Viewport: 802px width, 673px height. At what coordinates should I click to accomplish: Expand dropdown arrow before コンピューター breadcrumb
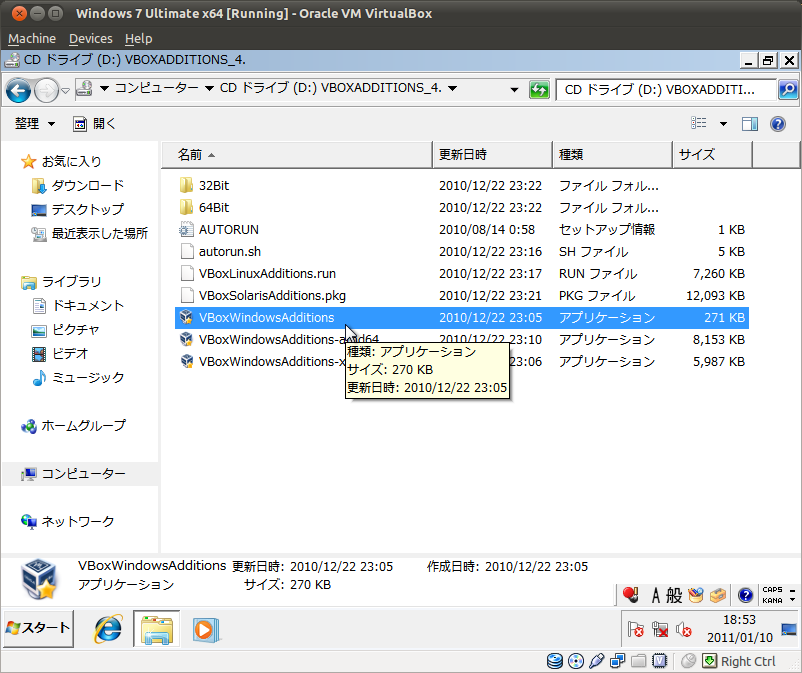(104, 88)
